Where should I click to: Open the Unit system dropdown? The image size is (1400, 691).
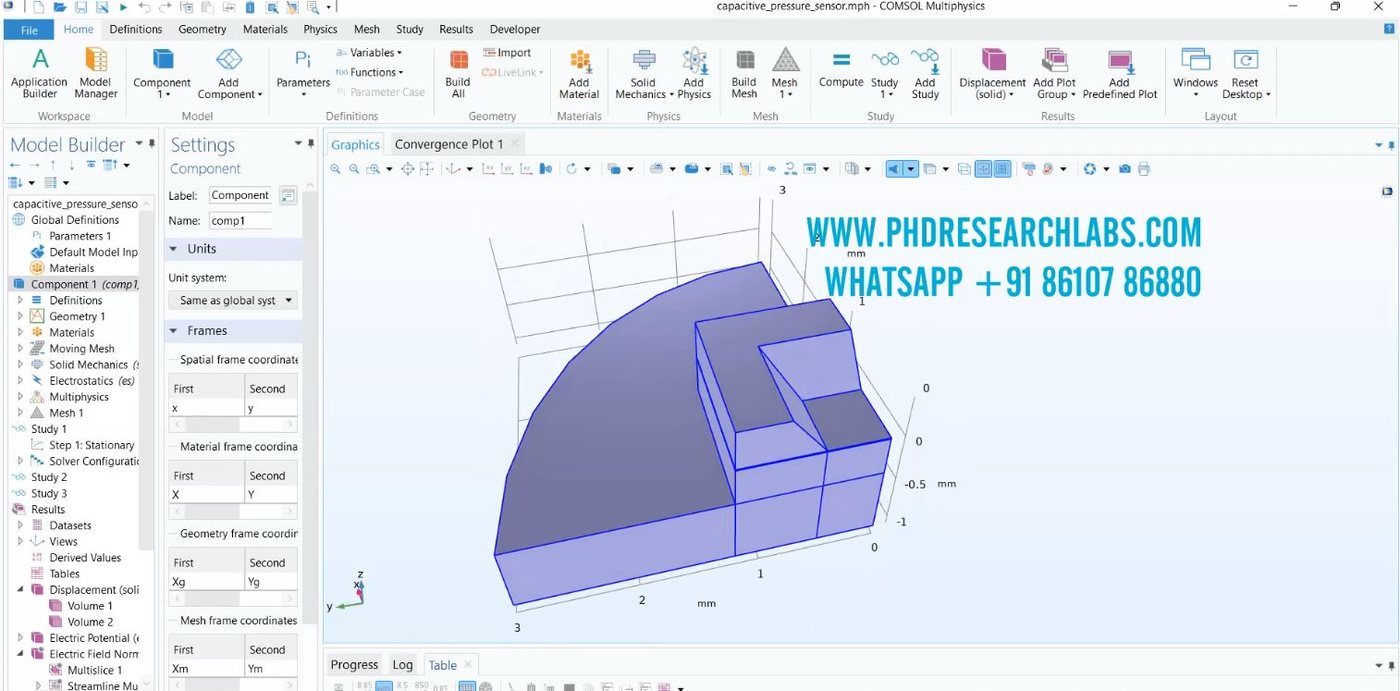coord(234,300)
